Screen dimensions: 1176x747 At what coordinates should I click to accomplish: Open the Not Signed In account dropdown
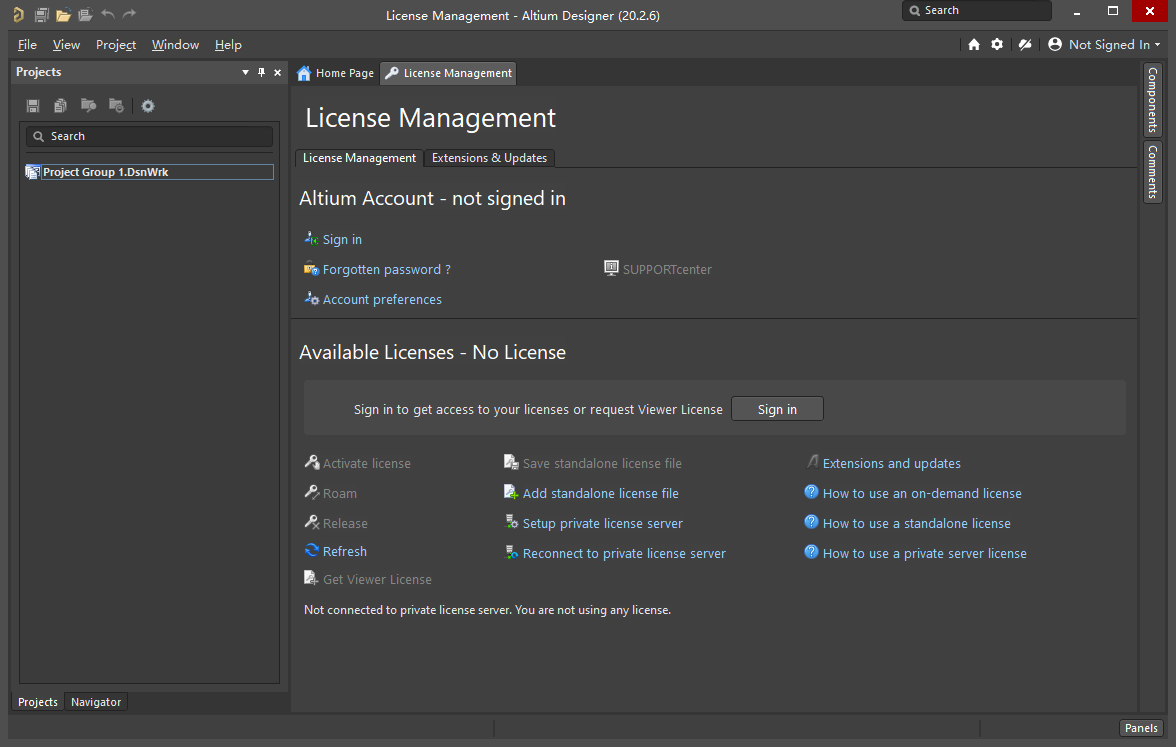(x=1105, y=44)
